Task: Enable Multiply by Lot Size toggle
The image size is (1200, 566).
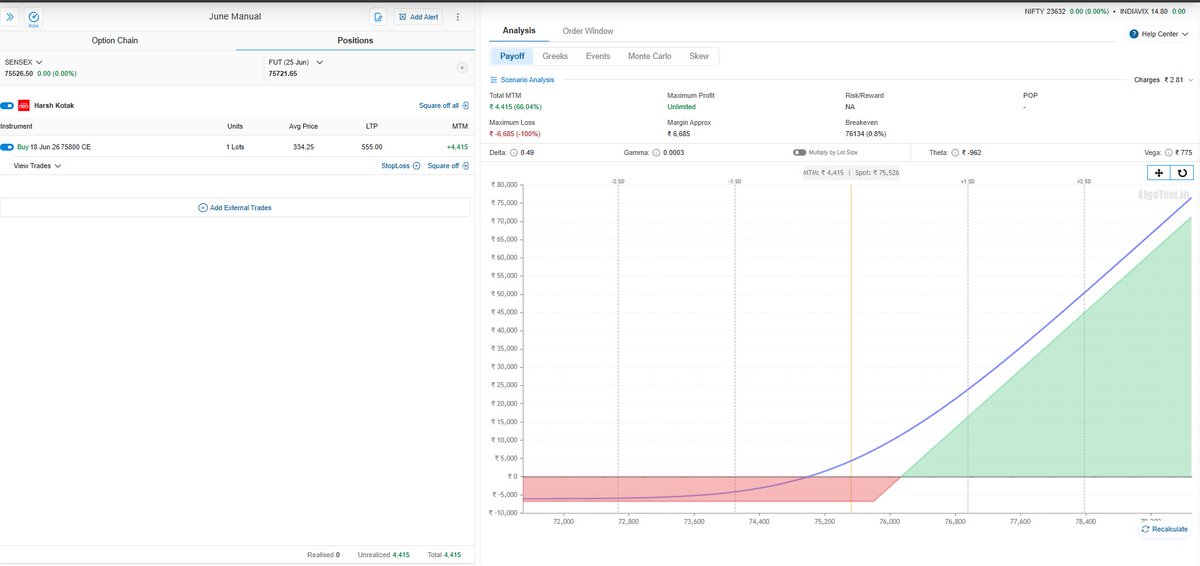Action: pyautogui.click(x=799, y=152)
